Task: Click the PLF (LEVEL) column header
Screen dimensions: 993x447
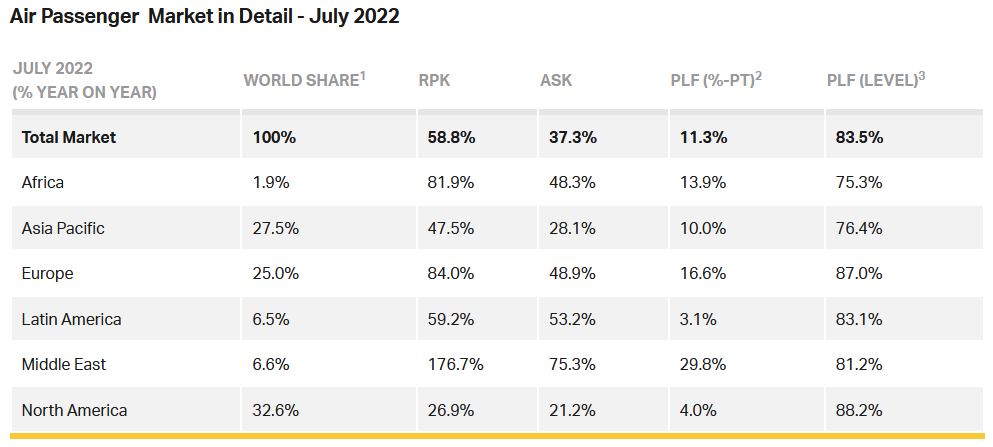Action: coord(872,80)
